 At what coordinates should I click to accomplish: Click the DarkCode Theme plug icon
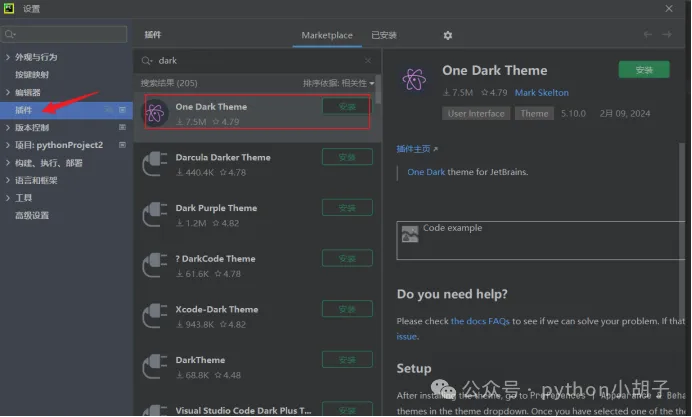point(155,265)
